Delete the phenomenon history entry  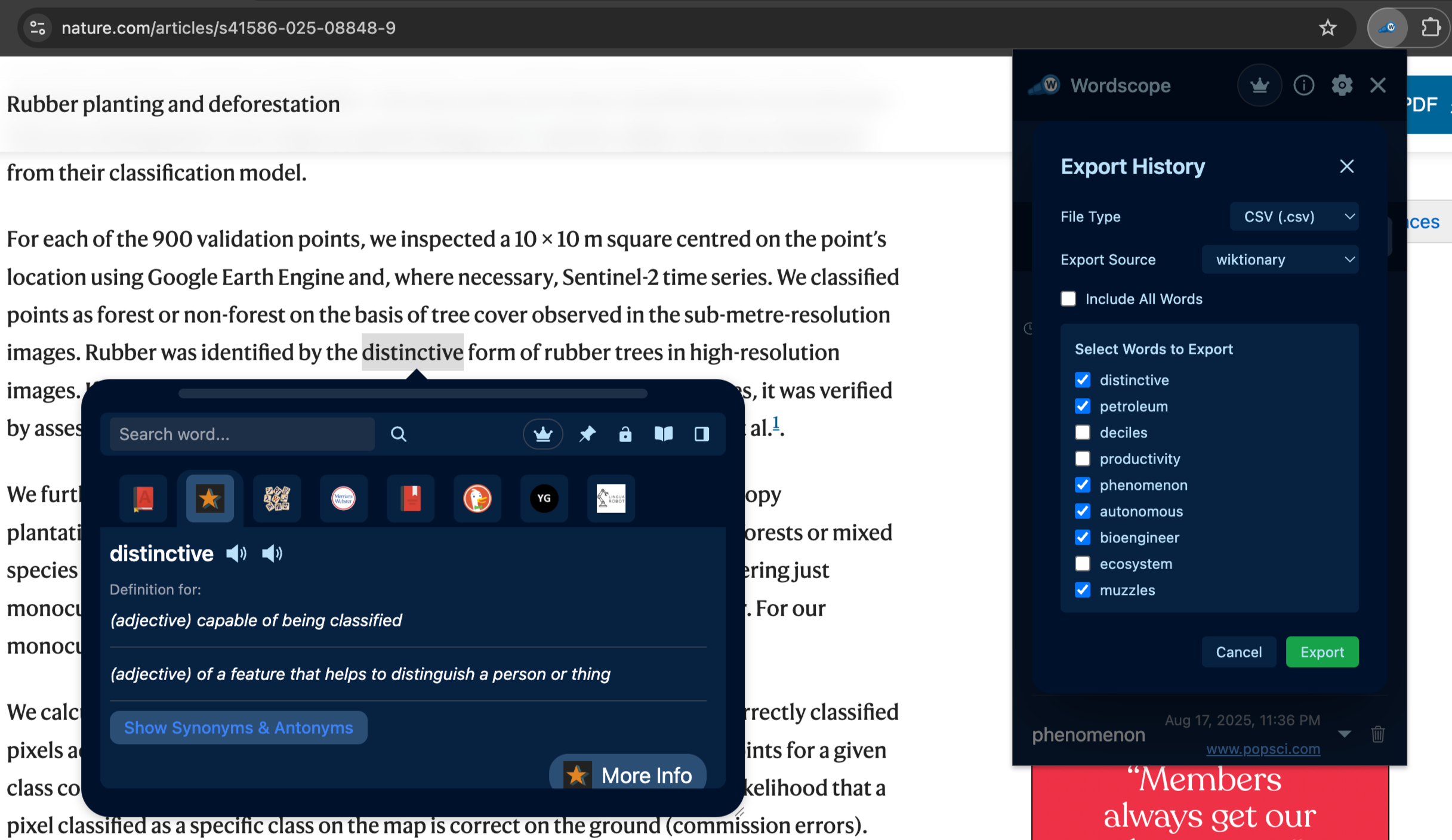1377,734
